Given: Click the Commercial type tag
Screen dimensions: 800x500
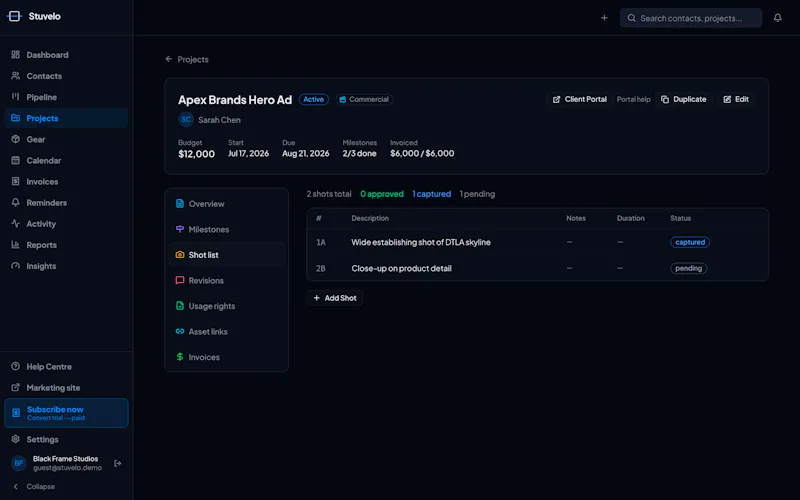Looking at the screenshot, I should [364, 99].
